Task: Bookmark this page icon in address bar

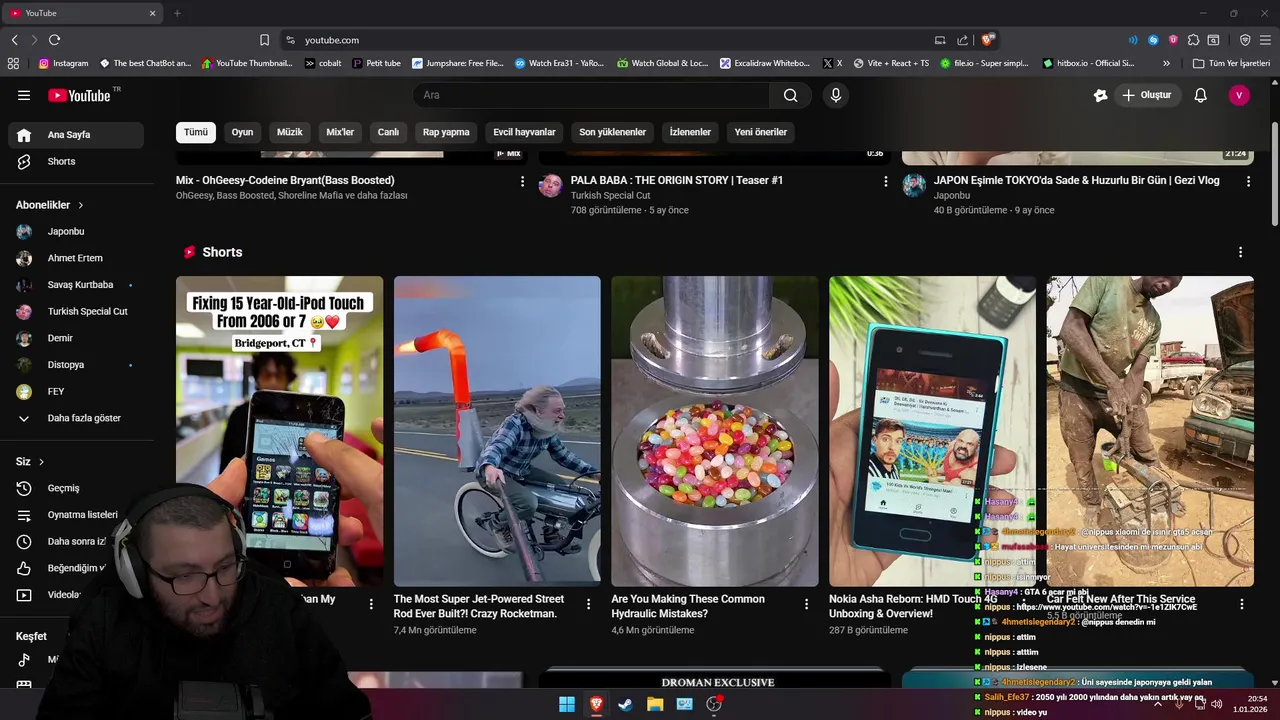Action: [264, 40]
